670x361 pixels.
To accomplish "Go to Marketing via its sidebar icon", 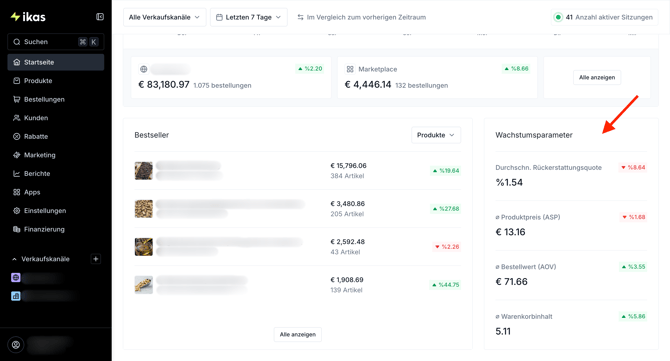I will coord(17,155).
